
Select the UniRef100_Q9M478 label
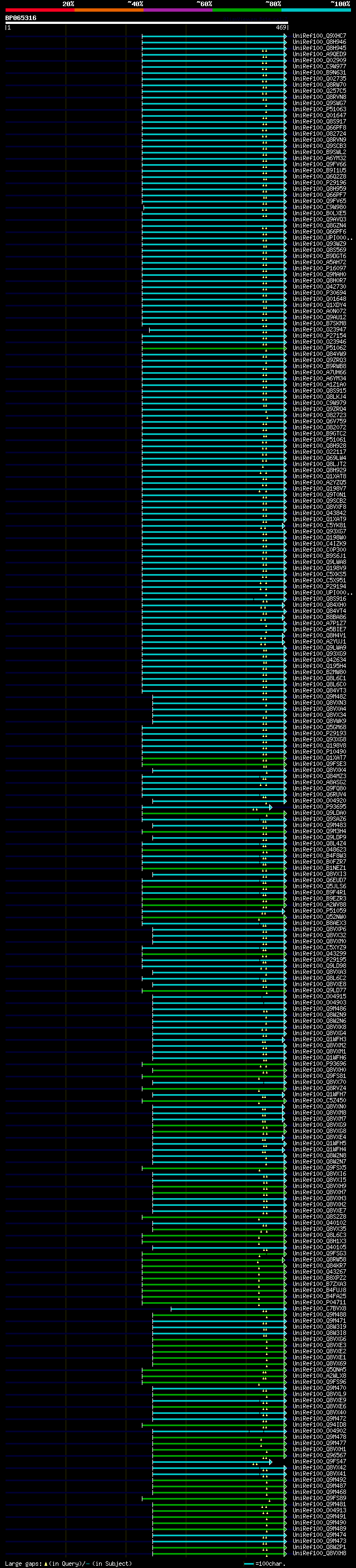(319, 1437)
